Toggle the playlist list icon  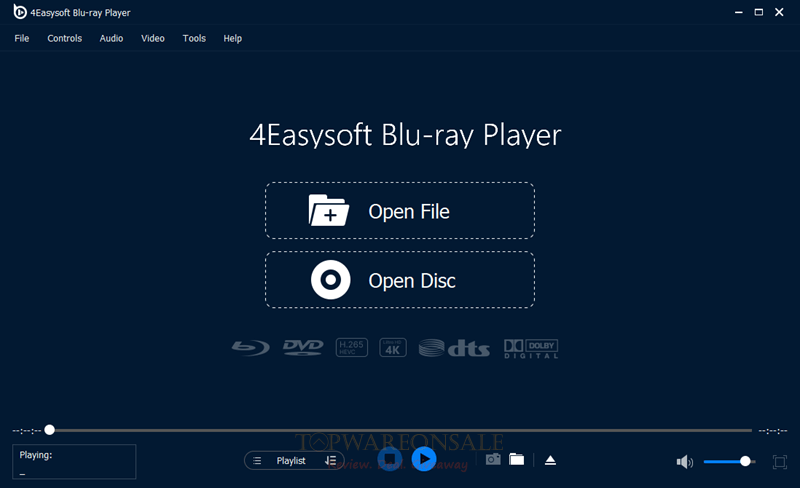click(x=257, y=460)
